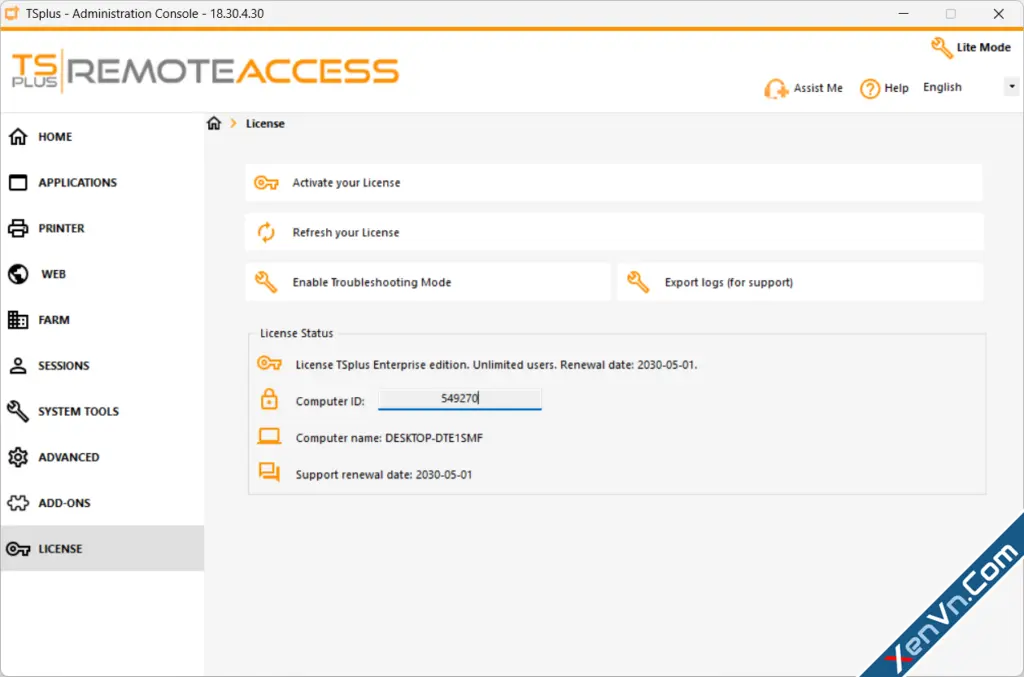
Task: Click the License key icon in sidebar
Action: tap(18, 549)
